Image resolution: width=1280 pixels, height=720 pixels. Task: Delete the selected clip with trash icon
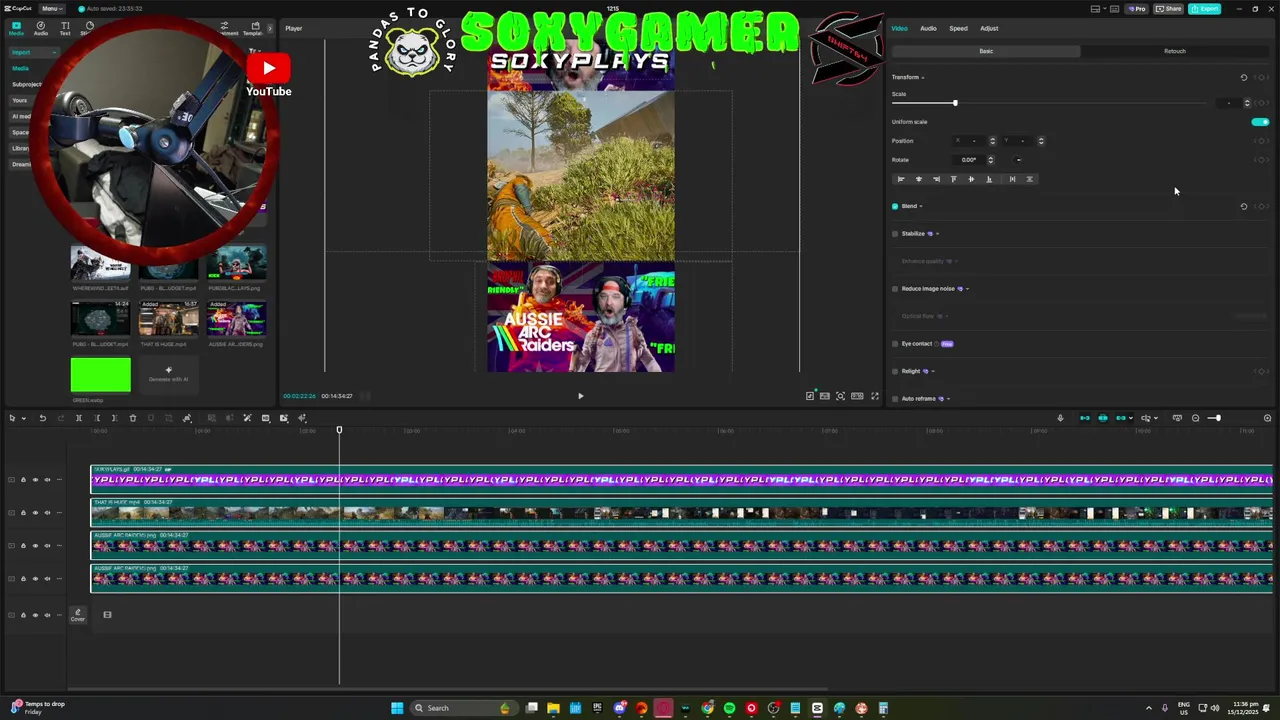pos(133,418)
